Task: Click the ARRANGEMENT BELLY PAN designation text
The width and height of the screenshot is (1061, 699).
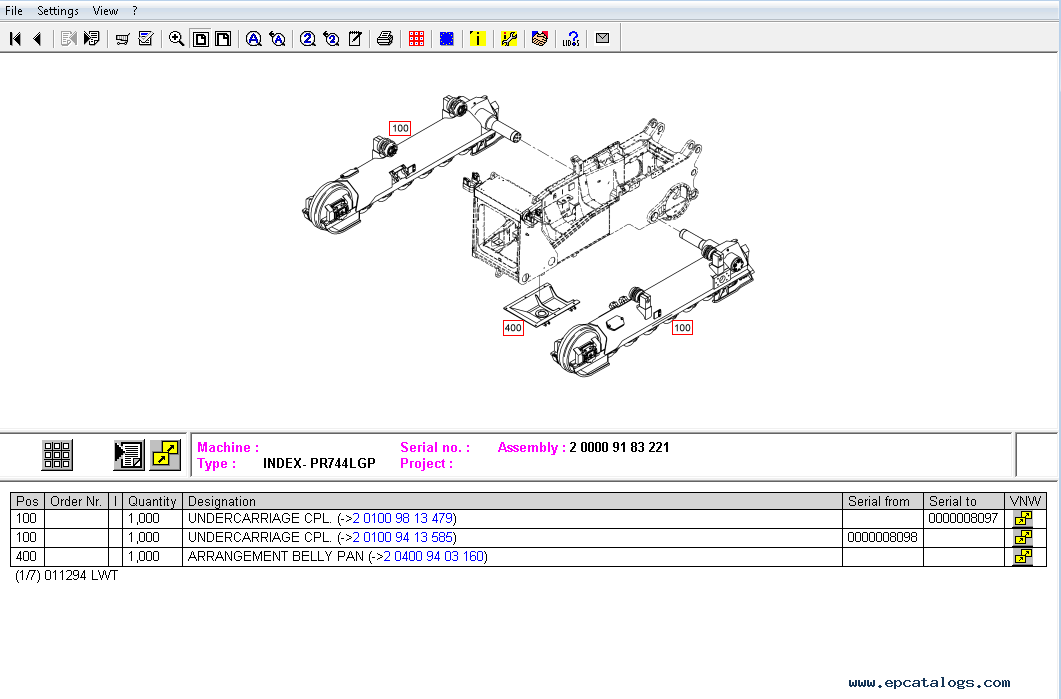Action: coord(276,557)
